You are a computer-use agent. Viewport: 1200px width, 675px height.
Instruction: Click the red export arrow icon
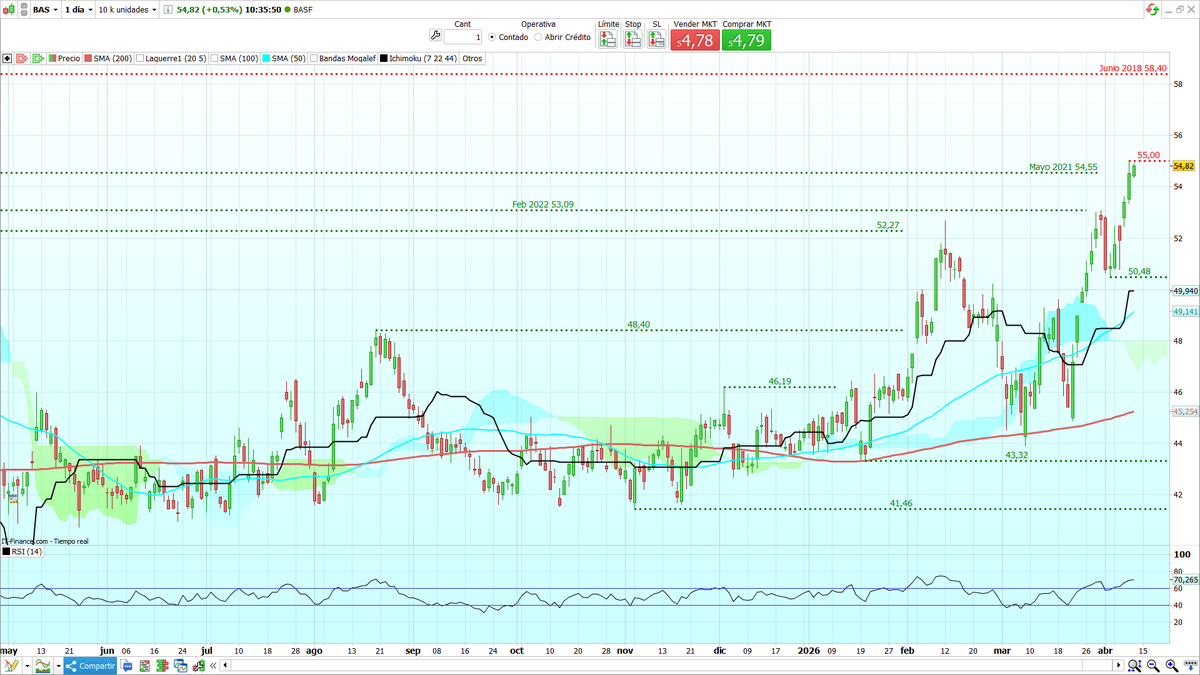click(21, 58)
